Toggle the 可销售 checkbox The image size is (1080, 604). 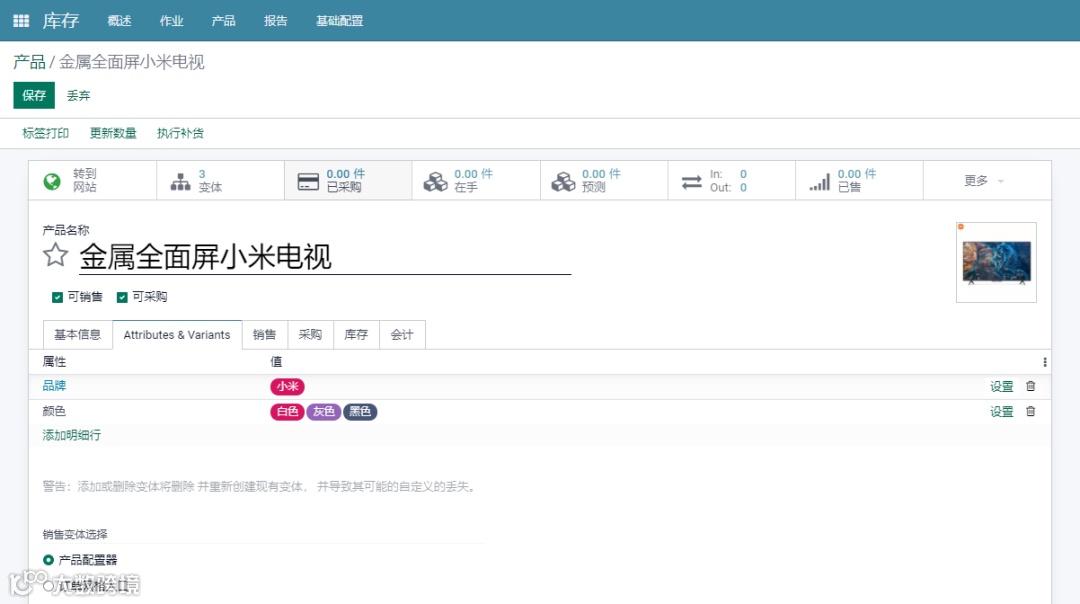[x=57, y=298]
